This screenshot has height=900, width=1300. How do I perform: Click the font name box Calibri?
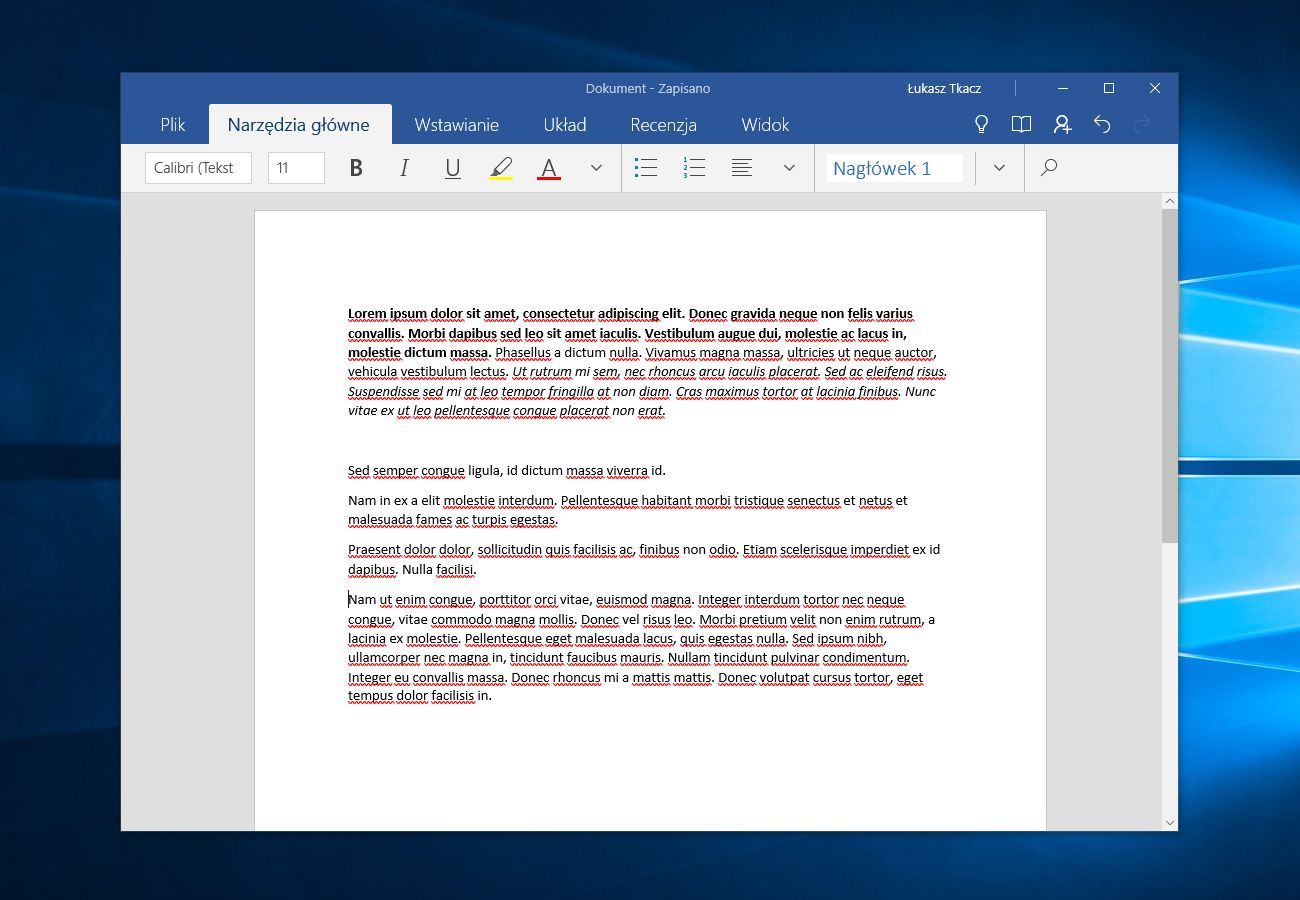(x=198, y=168)
